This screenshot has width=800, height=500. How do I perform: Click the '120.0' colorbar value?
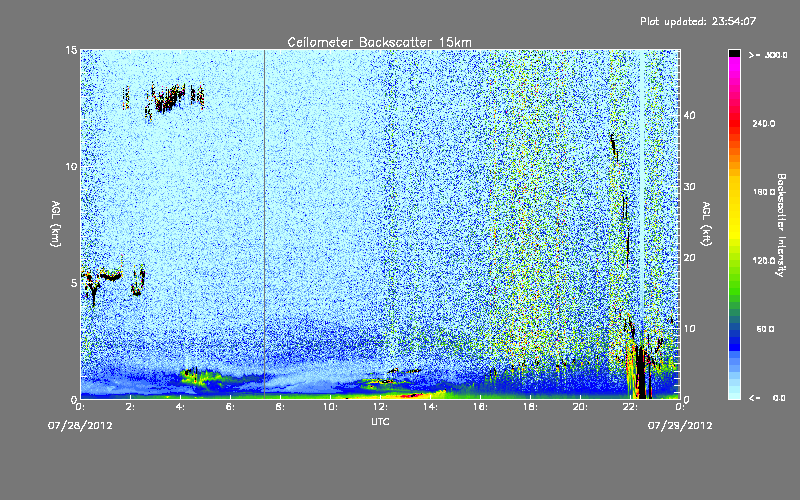click(x=764, y=260)
